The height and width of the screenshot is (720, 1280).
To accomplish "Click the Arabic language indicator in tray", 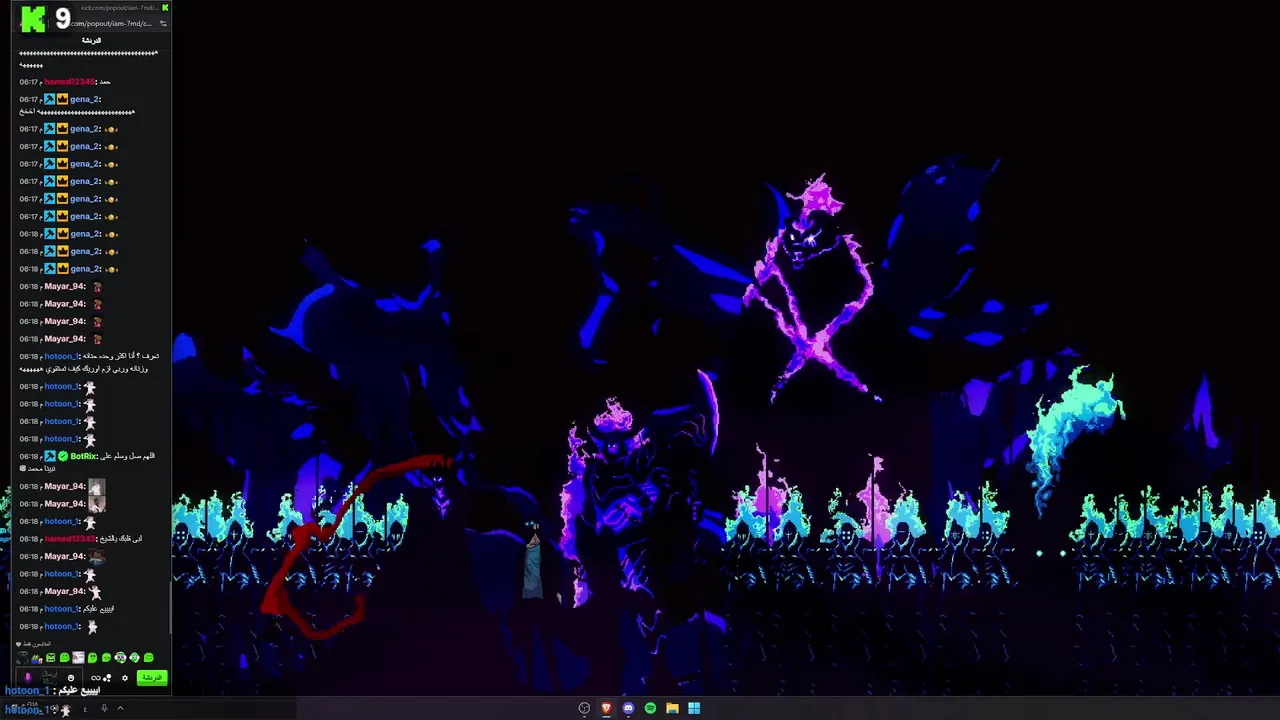I will click(x=85, y=709).
